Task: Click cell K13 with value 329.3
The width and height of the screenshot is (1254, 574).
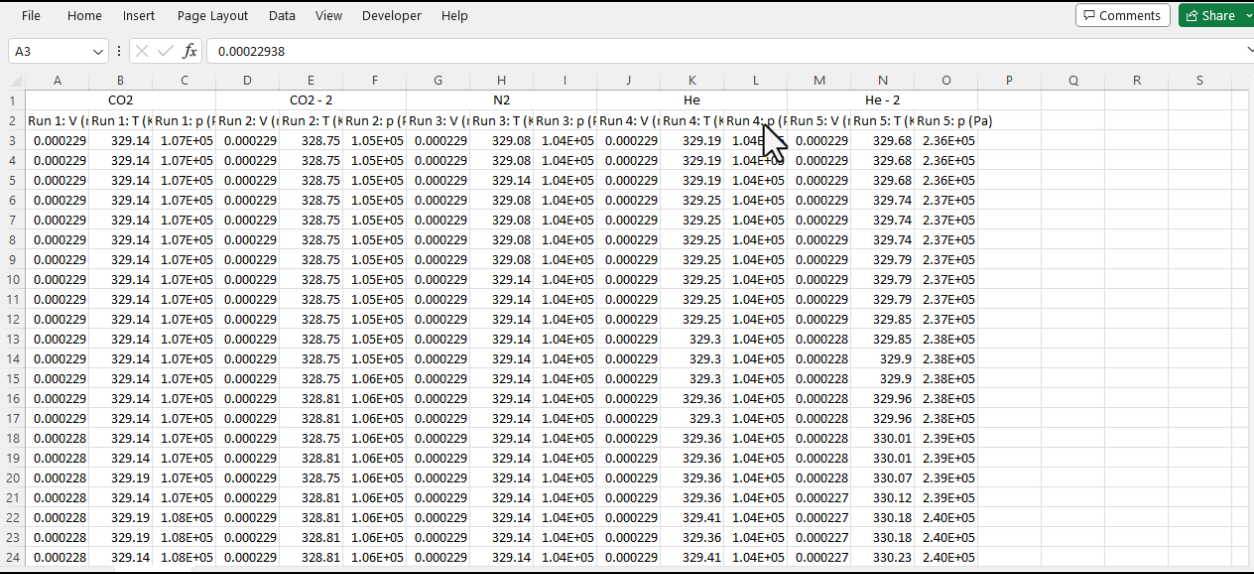Action: [x=692, y=339]
